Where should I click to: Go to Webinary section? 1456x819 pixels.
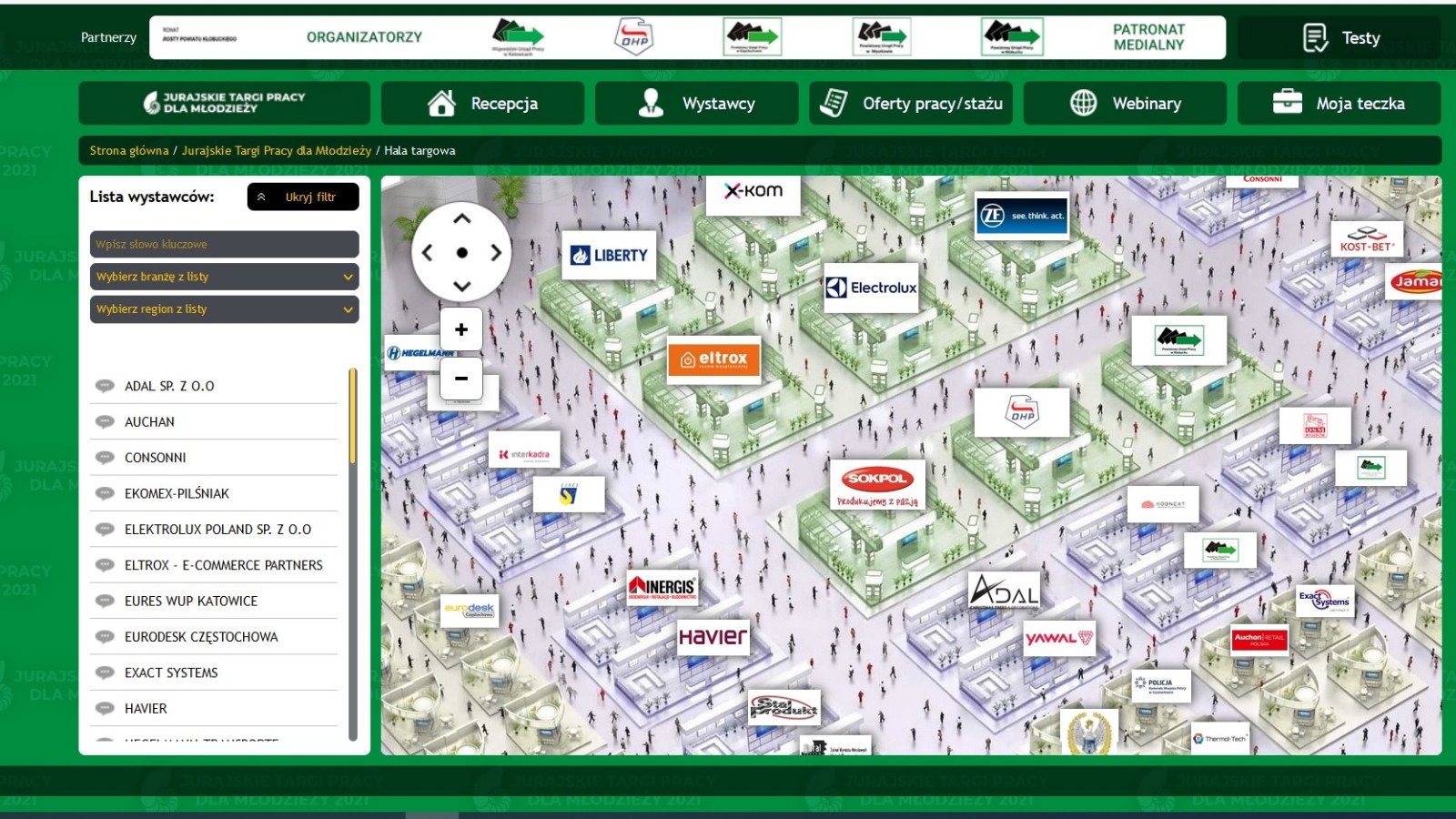pos(1125,103)
